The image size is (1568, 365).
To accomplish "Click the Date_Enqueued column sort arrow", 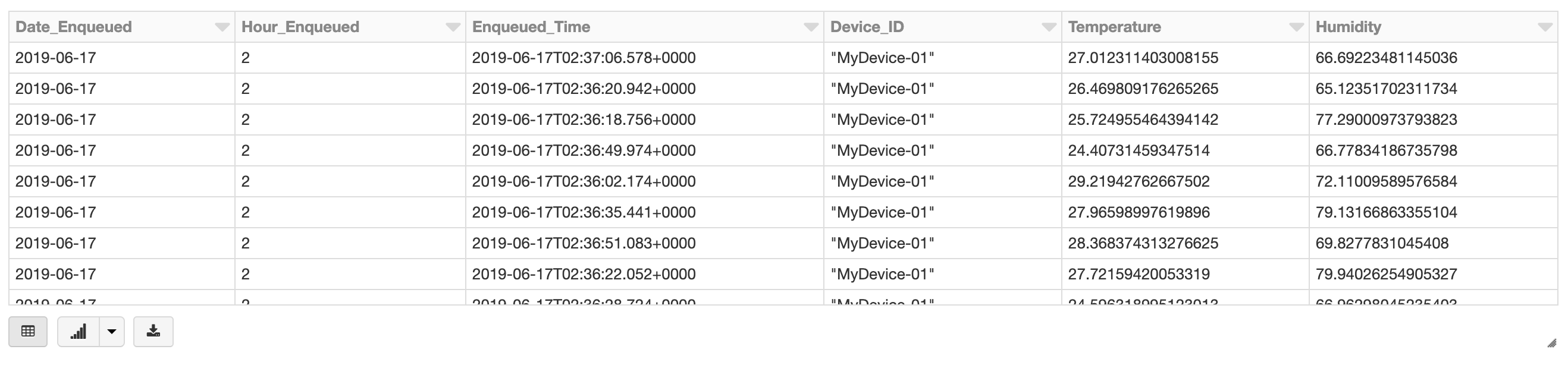I will (x=221, y=27).
